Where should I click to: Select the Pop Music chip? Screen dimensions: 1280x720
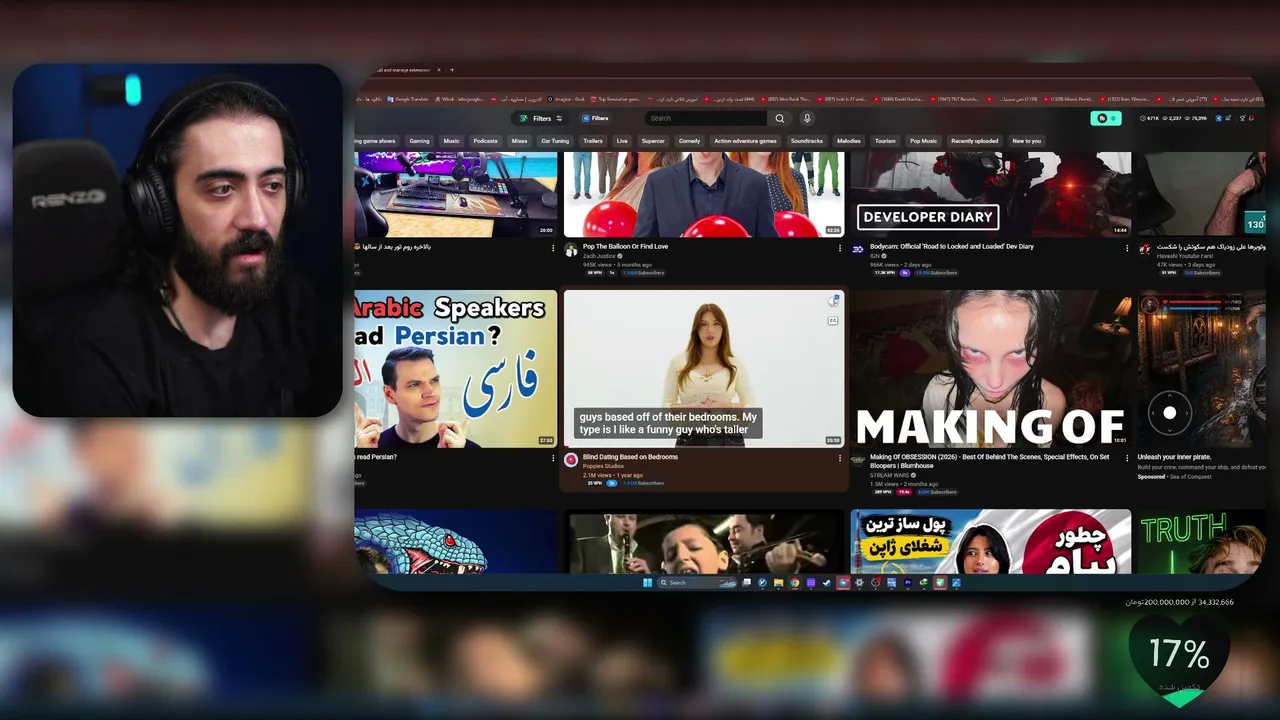pos(923,141)
